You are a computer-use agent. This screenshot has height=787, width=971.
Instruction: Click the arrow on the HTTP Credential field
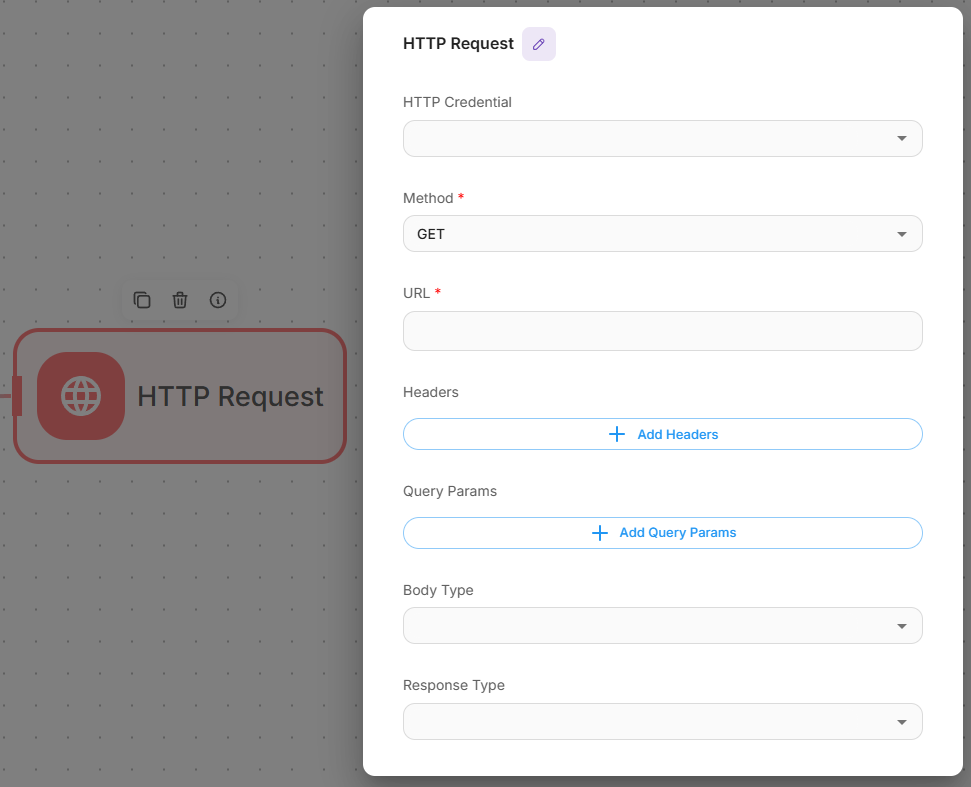click(x=901, y=139)
